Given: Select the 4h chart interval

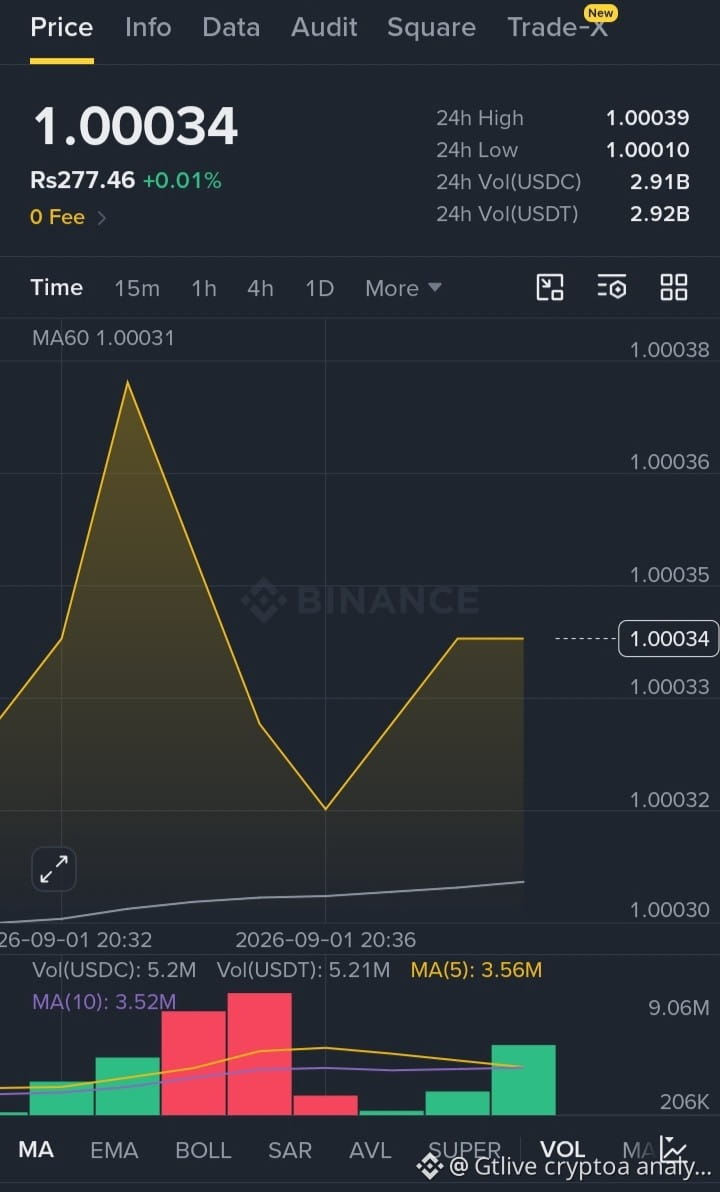Looking at the screenshot, I should point(260,288).
